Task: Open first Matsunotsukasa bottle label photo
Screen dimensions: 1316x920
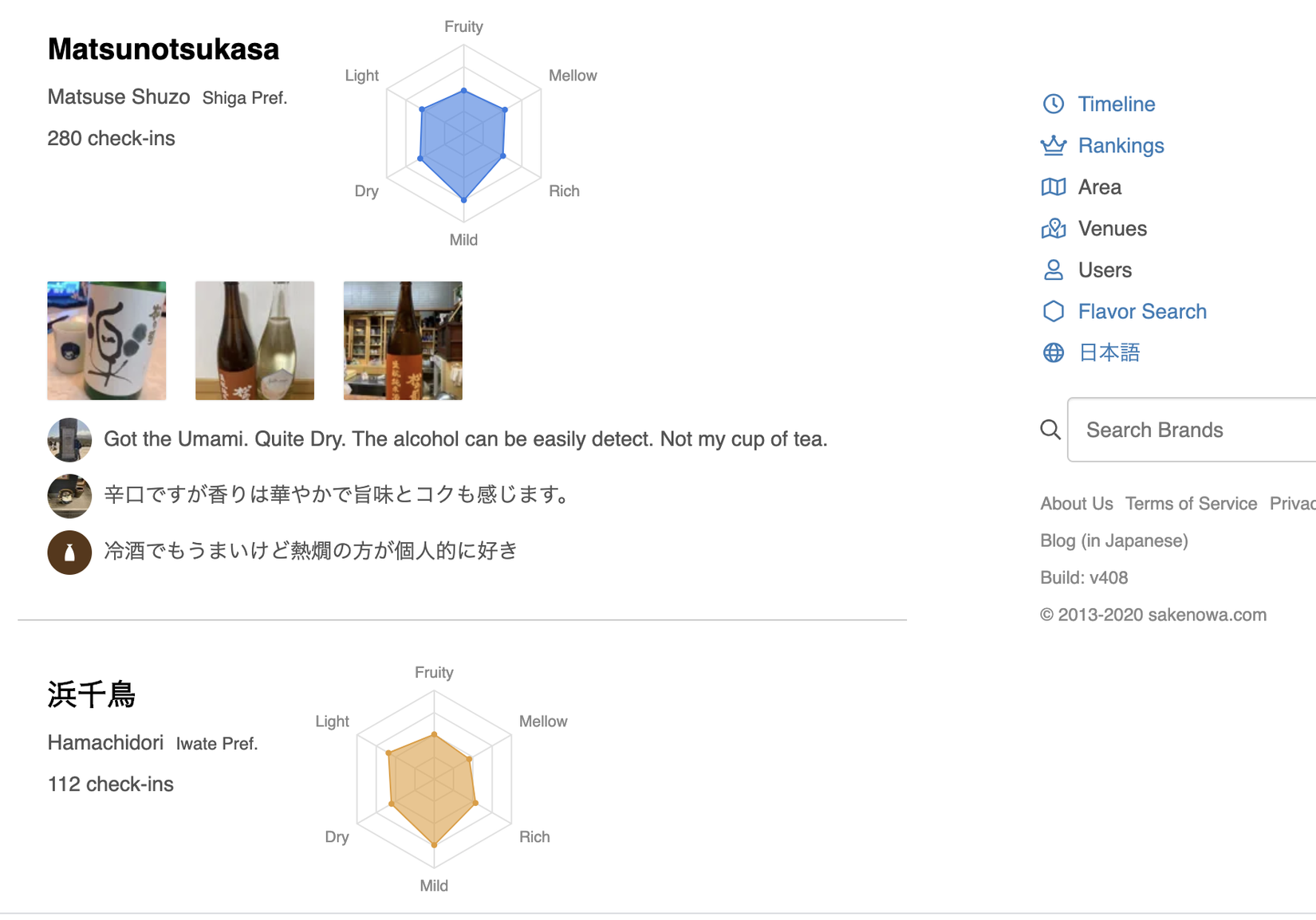Action: (107, 340)
